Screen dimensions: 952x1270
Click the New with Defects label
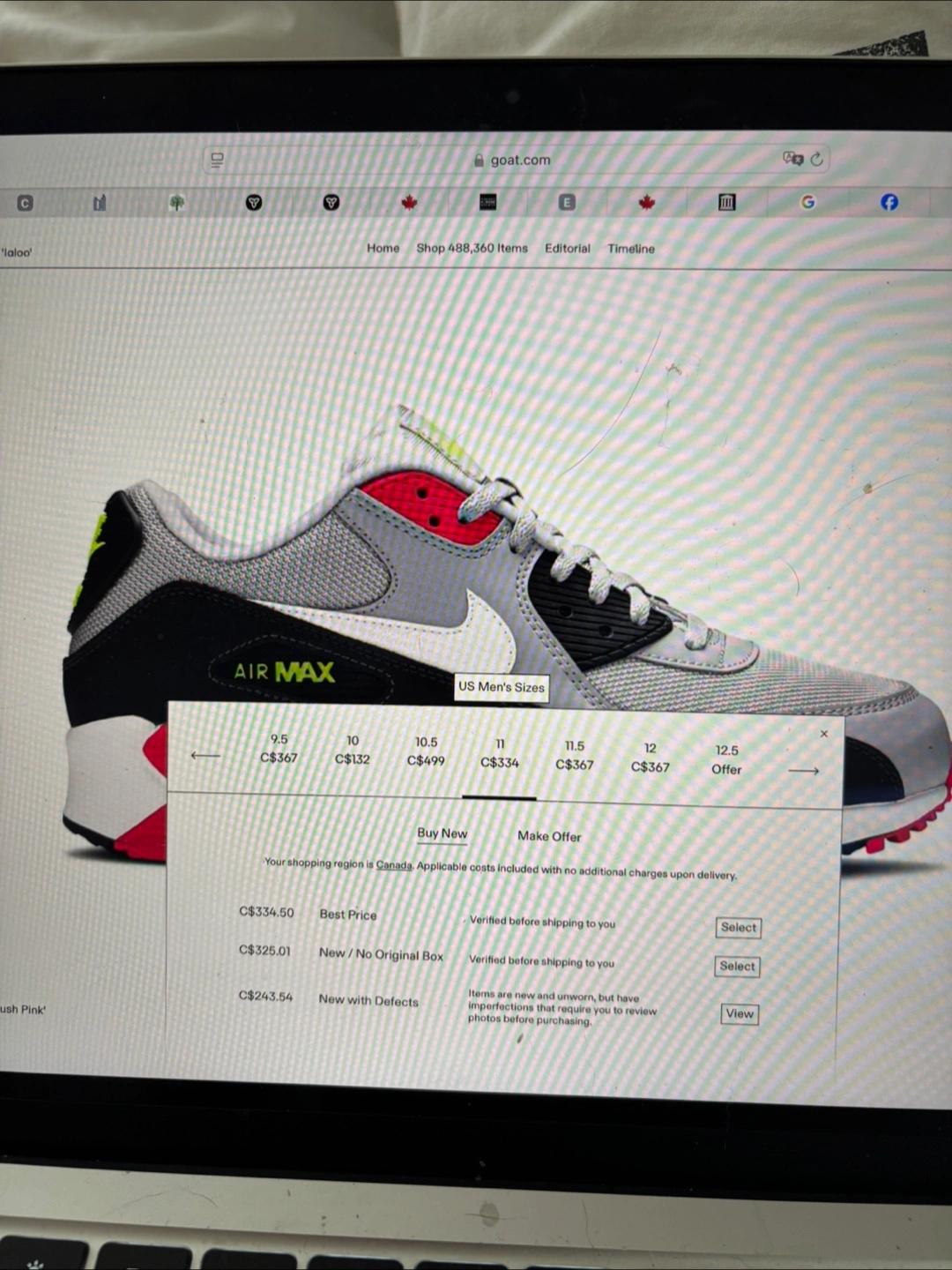(368, 1000)
